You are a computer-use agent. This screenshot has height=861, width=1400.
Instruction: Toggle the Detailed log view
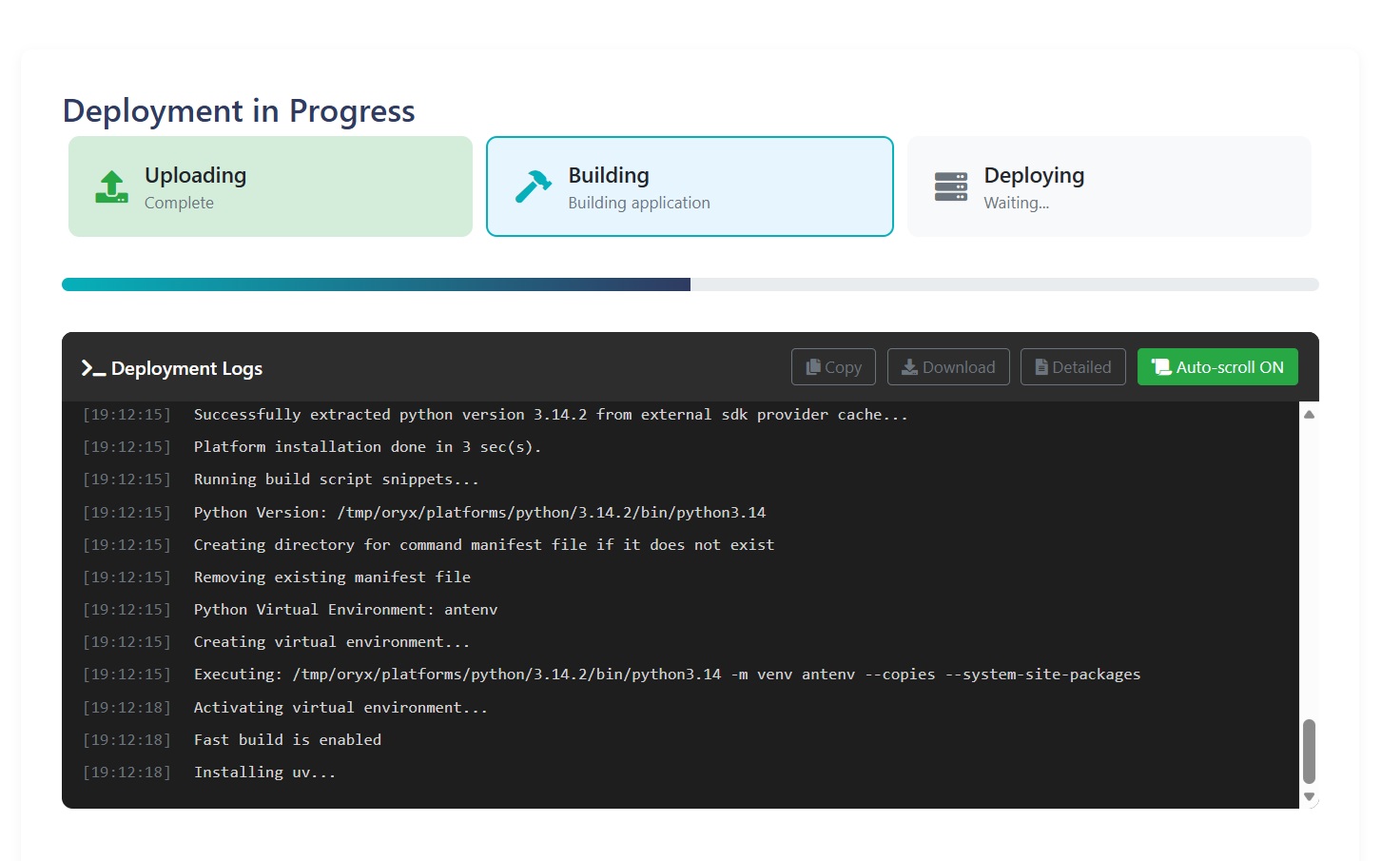click(x=1073, y=366)
